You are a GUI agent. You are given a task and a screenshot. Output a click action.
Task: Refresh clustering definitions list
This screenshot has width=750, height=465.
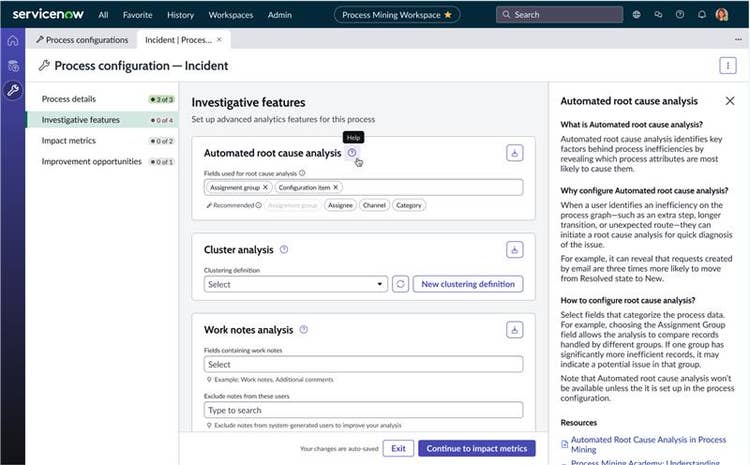(x=400, y=284)
